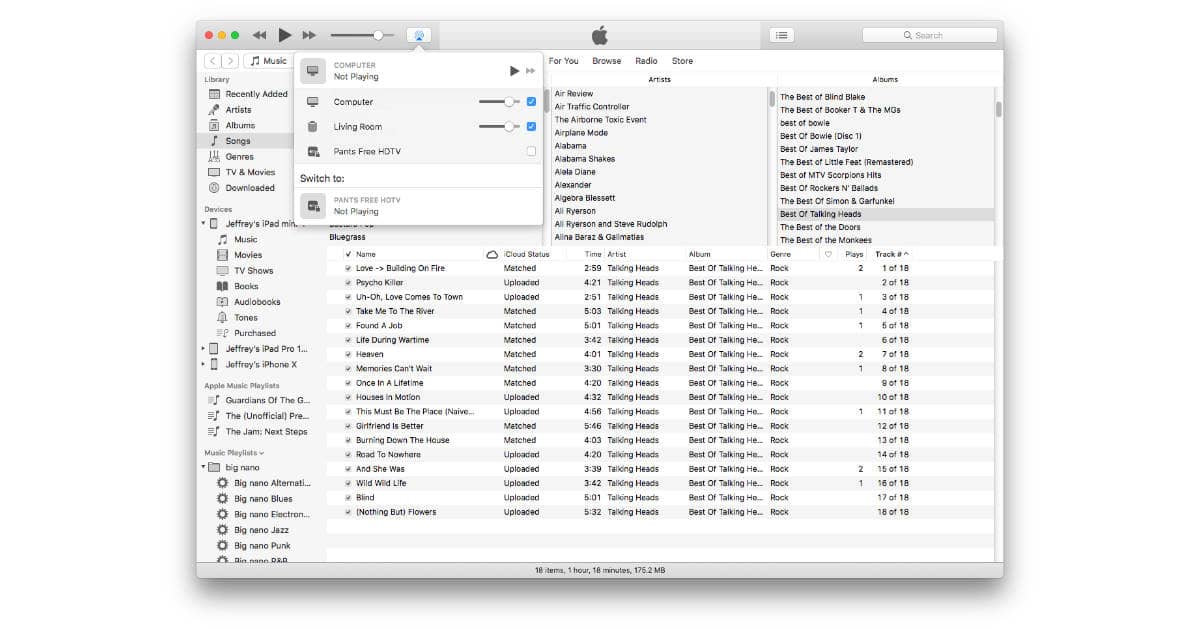Select Albums in the Library sidebar

pos(240,125)
